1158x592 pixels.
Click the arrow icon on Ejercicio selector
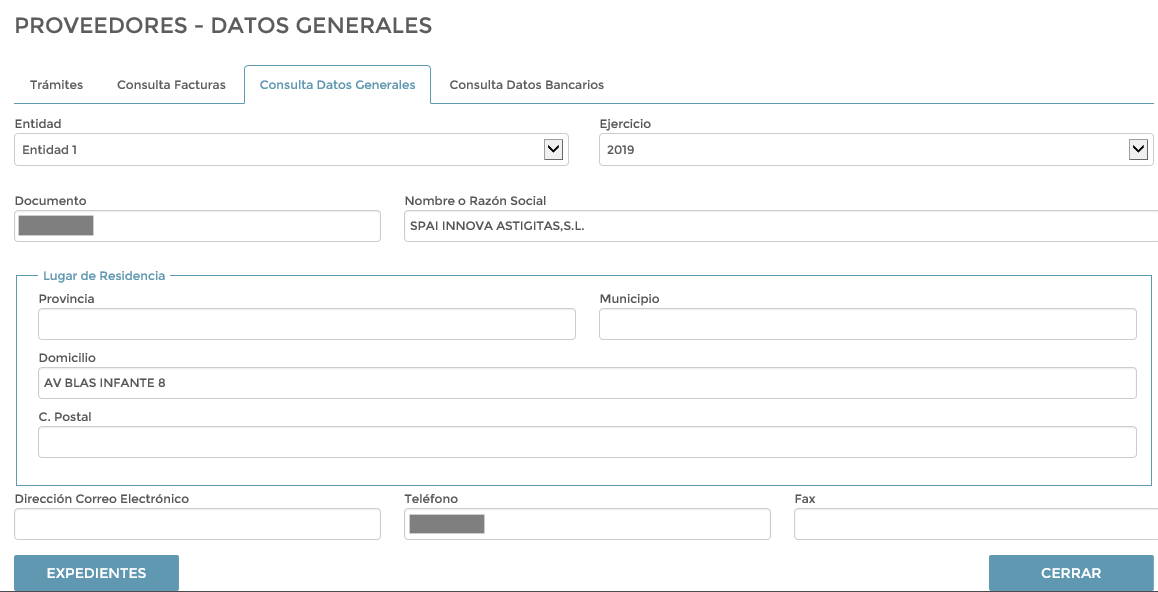tap(1138, 150)
